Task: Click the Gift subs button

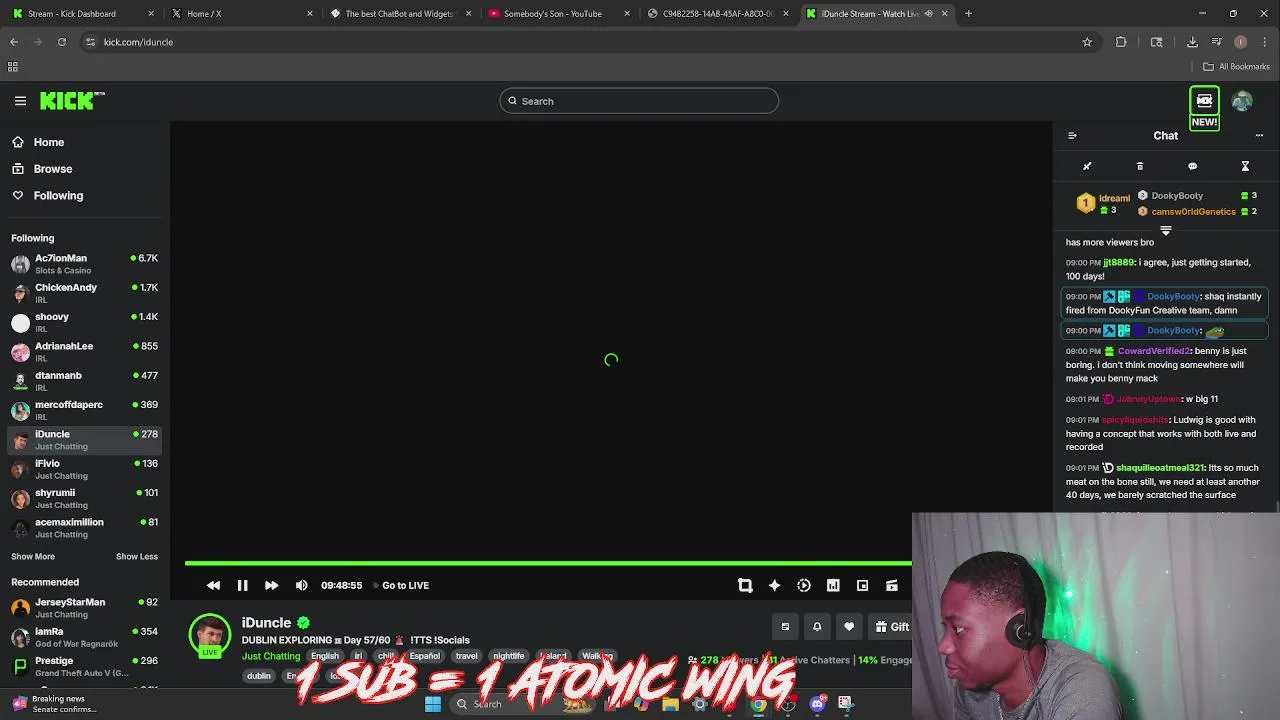Action: (x=891, y=627)
